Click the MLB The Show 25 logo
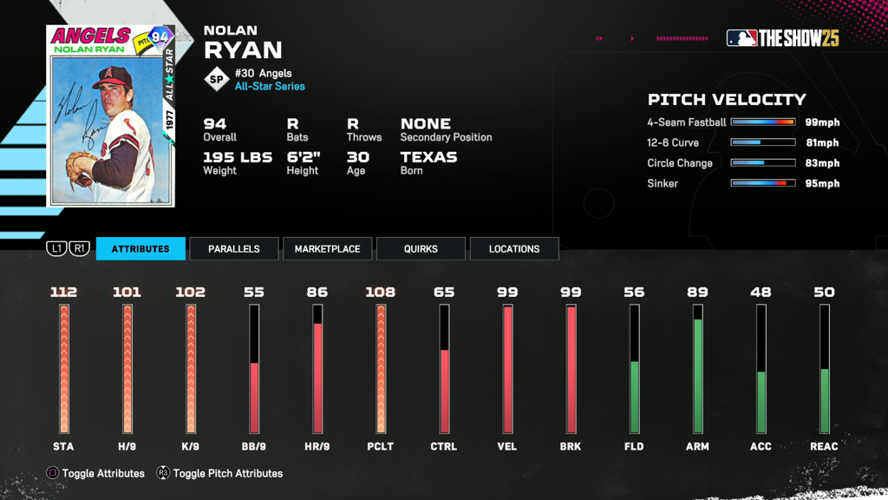The image size is (888, 500). point(782,38)
